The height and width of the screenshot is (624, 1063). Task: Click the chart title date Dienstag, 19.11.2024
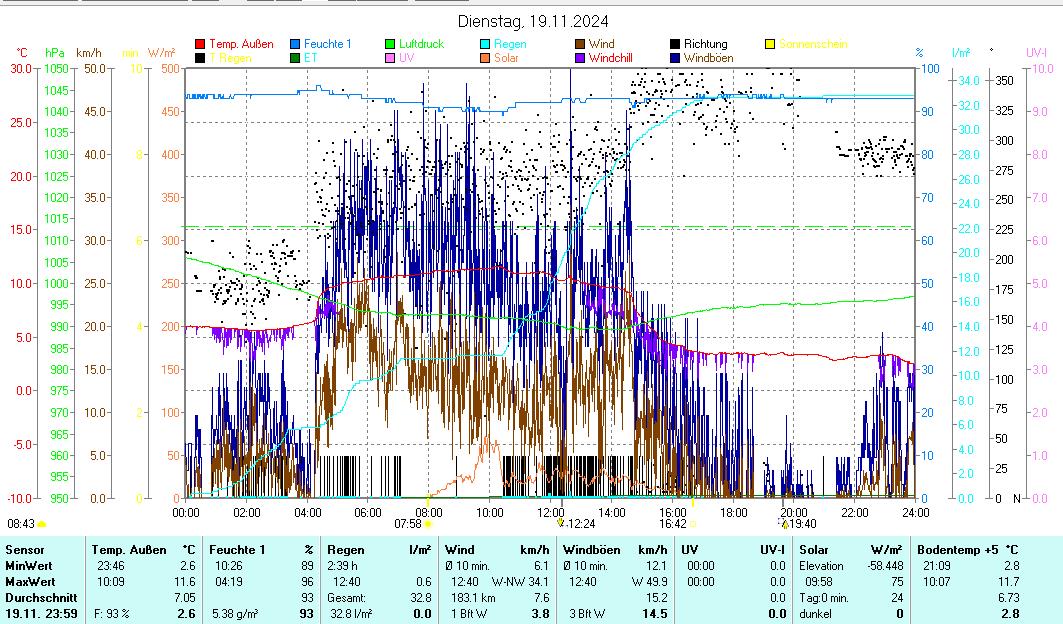(x=532, y=21)
